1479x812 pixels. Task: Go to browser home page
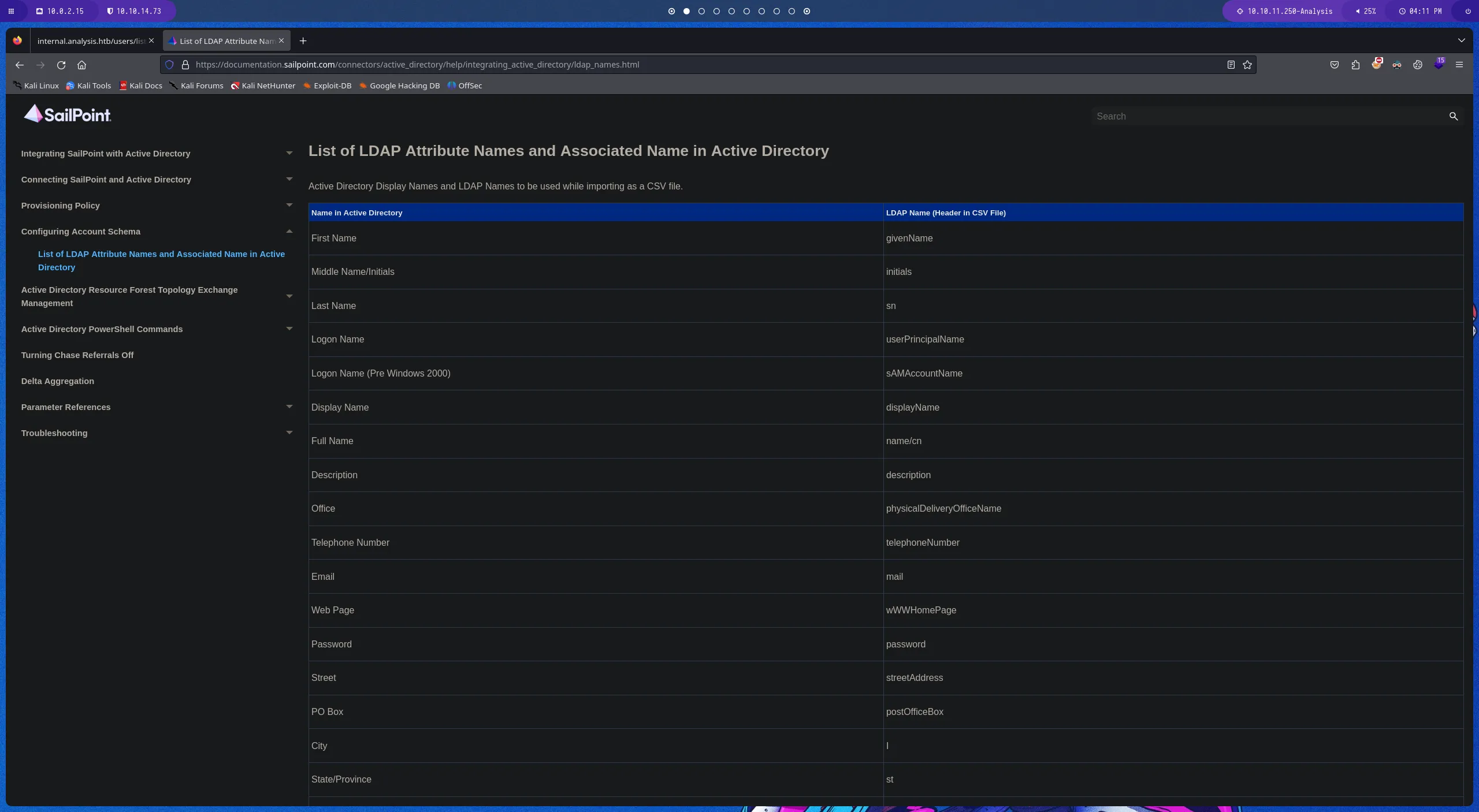coord(81,65)
